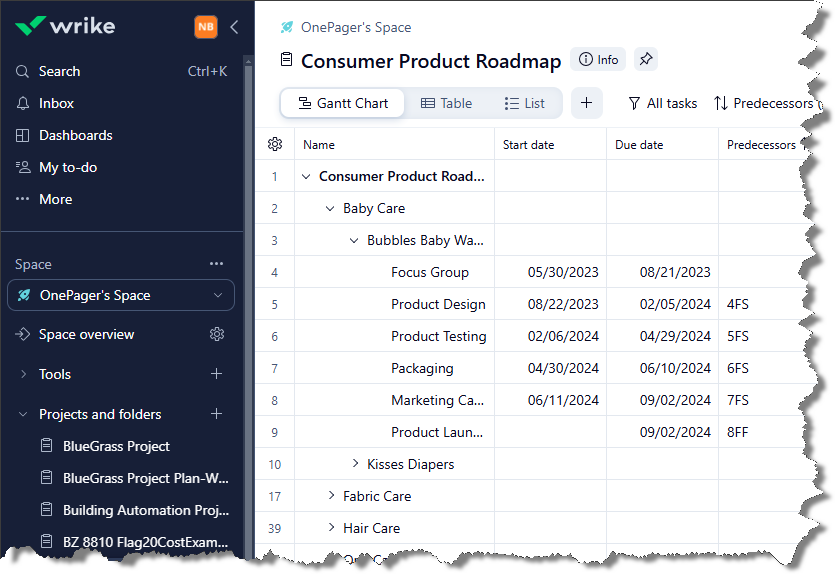Viewport: 835px width, 574px height.
Task: Expand the Fabric Care group
Action: pos(331,495)
